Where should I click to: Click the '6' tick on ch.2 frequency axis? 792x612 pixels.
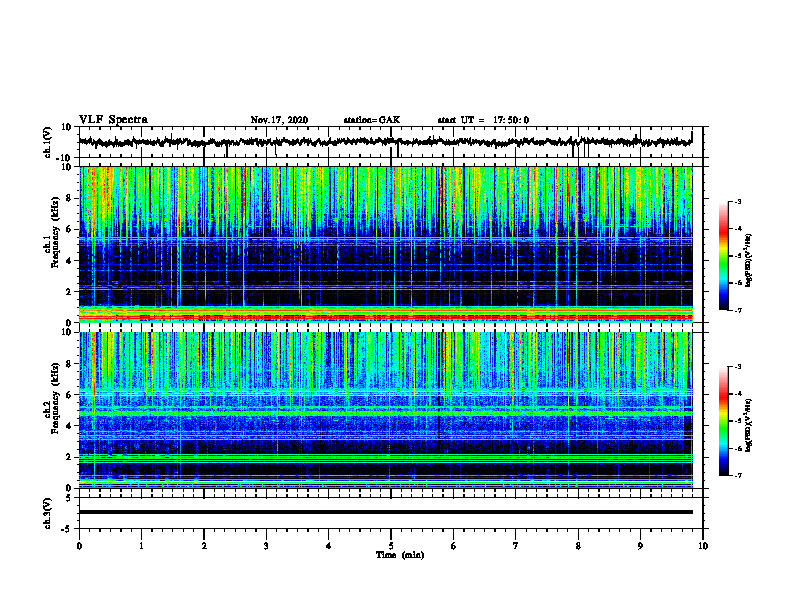click(69, 395)
